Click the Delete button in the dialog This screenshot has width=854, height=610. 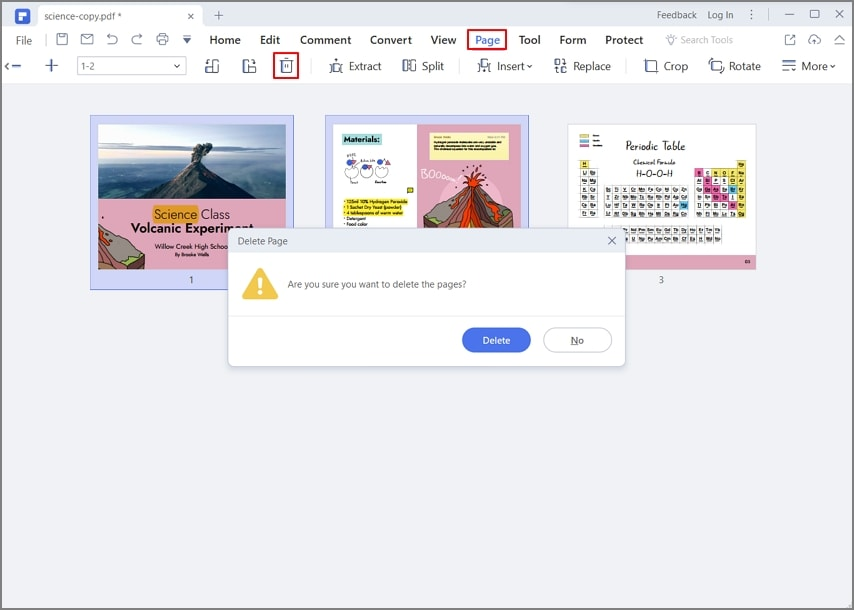[496, 340]
